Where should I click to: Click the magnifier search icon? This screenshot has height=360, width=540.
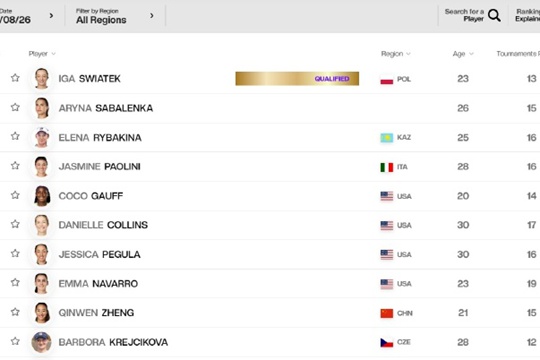pos(494,16)
